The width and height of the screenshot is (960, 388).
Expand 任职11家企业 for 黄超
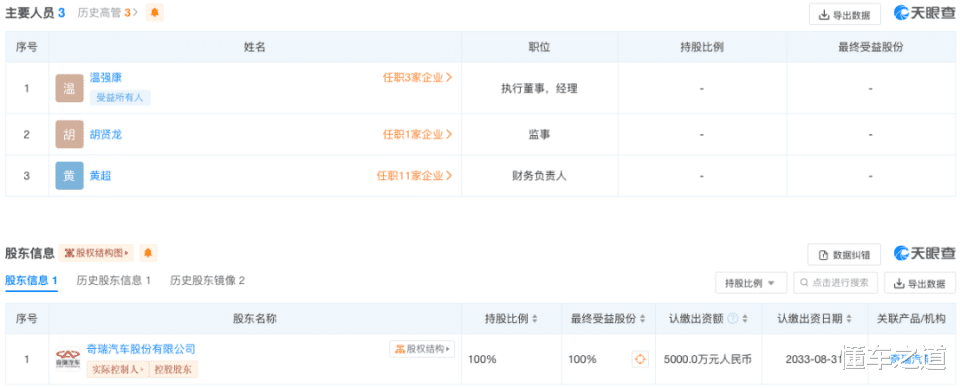coord(414,176)
